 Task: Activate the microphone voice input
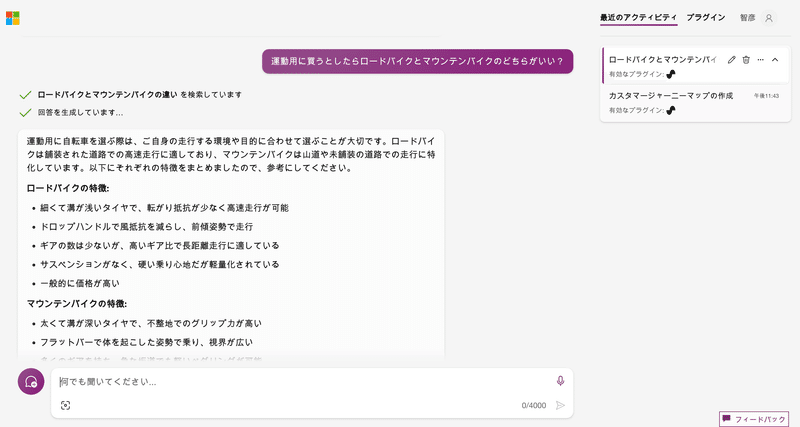[560, 381]
